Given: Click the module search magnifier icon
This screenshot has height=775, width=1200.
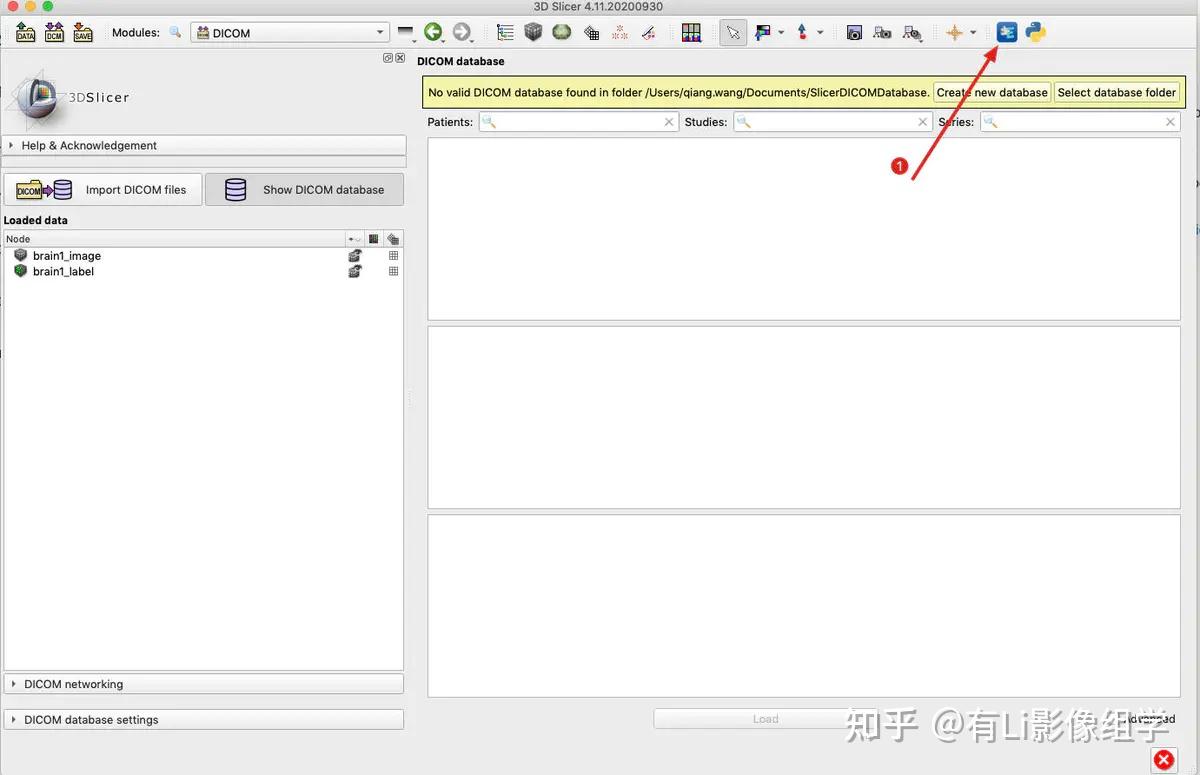Looking at the screenshot, I should point(175,32).
